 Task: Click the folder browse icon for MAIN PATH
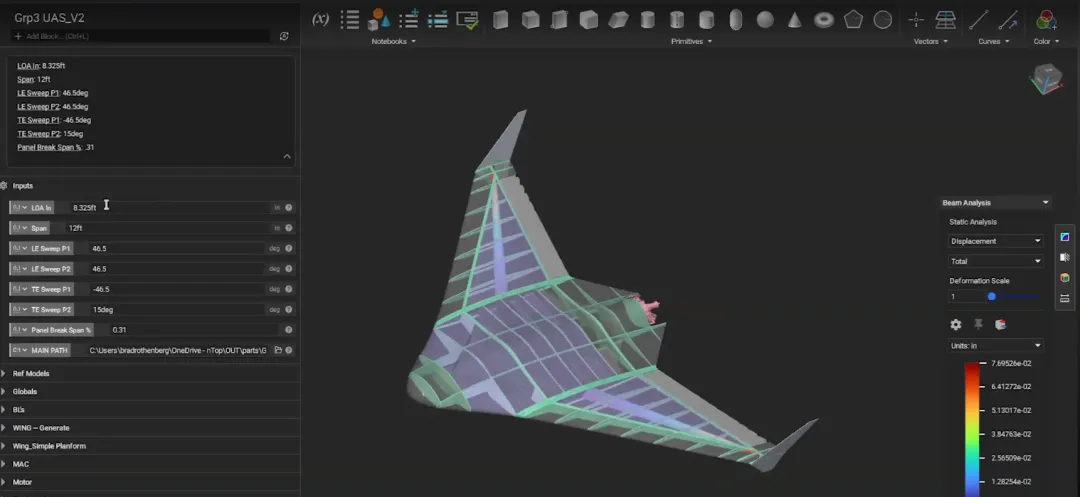[278, 350]
